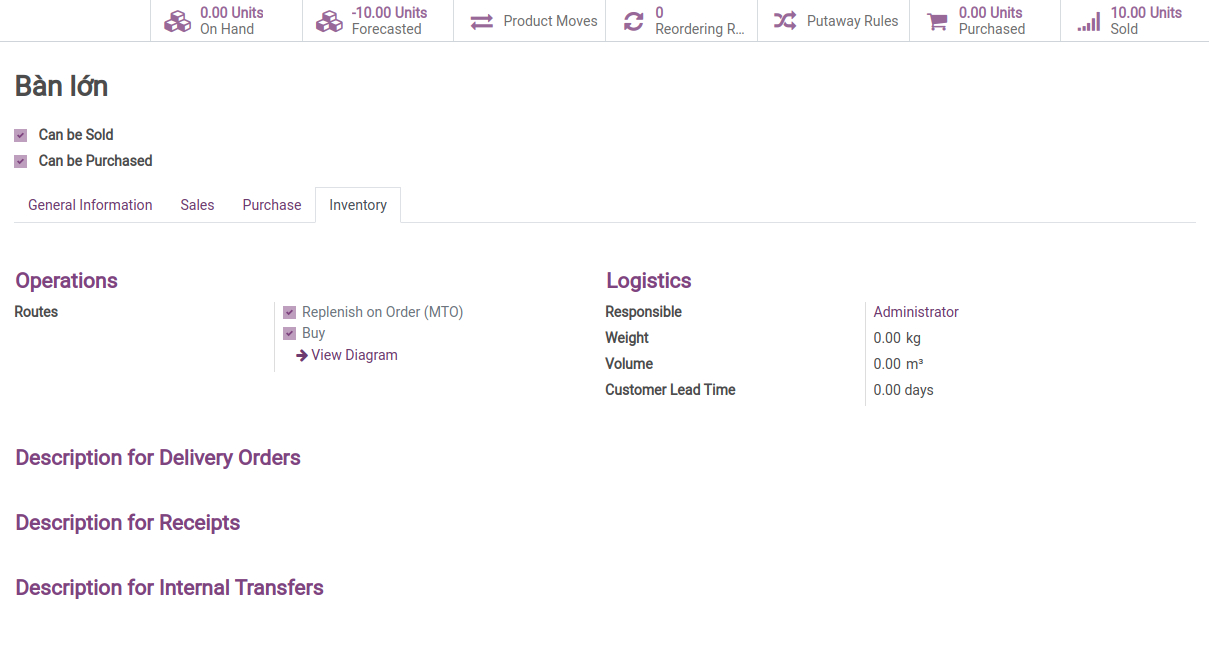Click the Weight value 0.00 kg
Viewport: 1209px width, 657px height.
(897, 338)
